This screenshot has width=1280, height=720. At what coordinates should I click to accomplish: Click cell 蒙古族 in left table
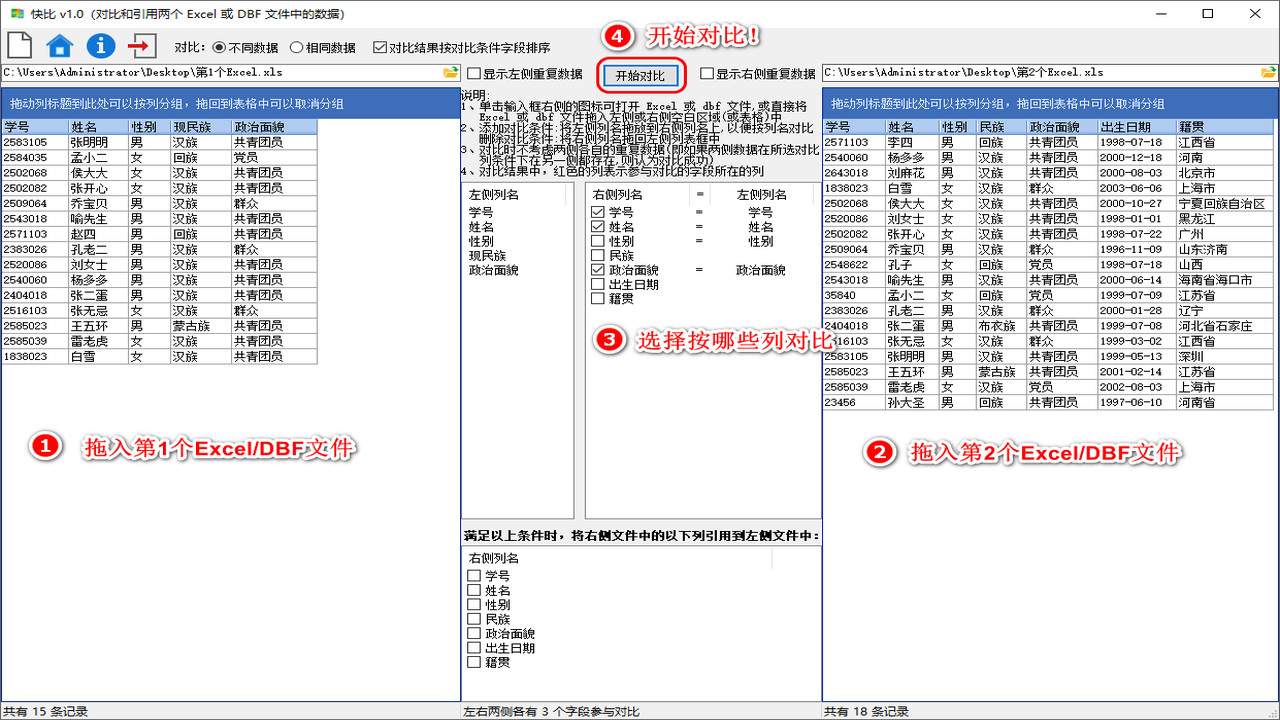tap(200, 326)
